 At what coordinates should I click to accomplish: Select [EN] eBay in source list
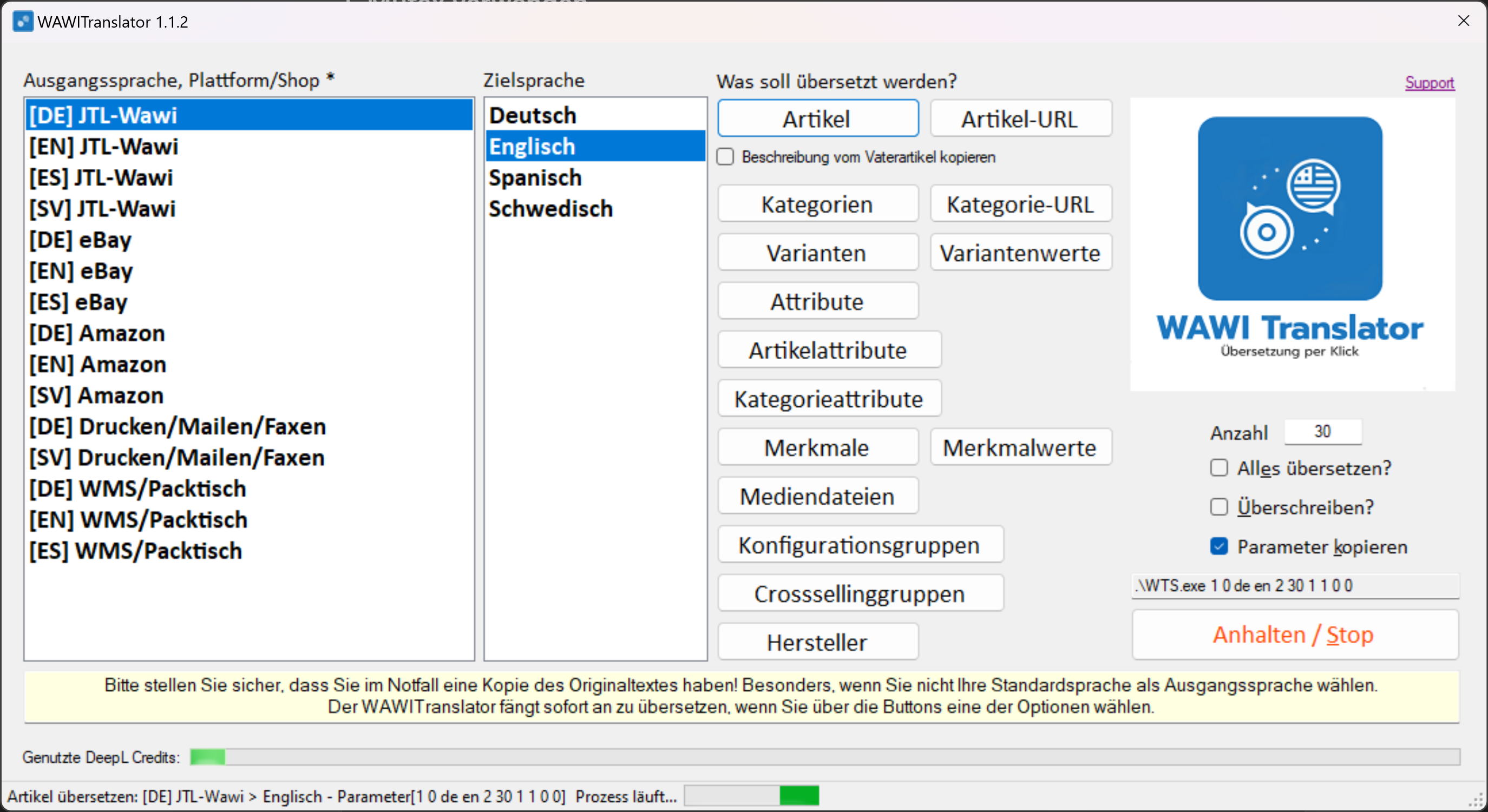pyautogui.click(x=250, y=270)
